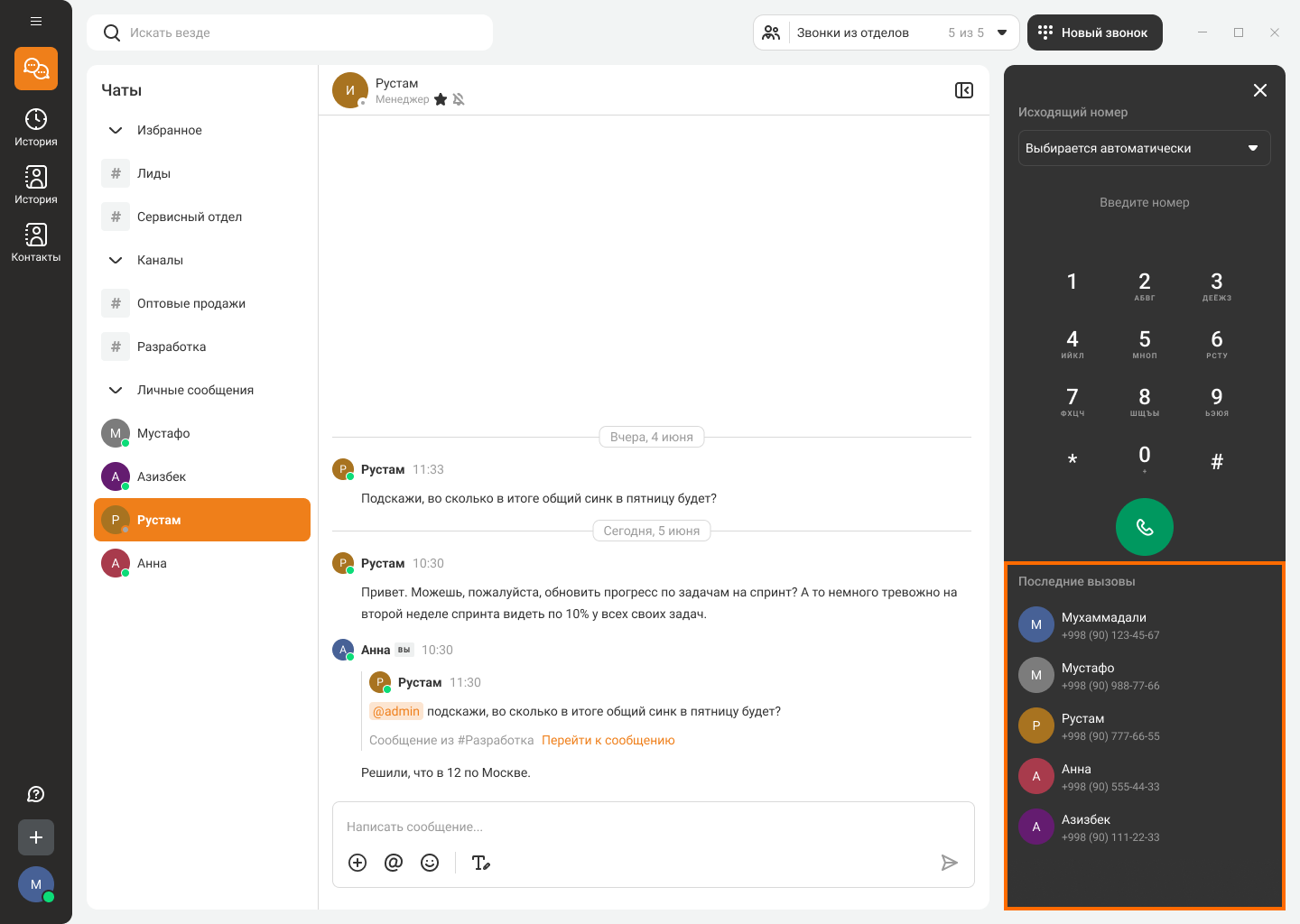Click the Новый звонок button

pos(1094,32)
